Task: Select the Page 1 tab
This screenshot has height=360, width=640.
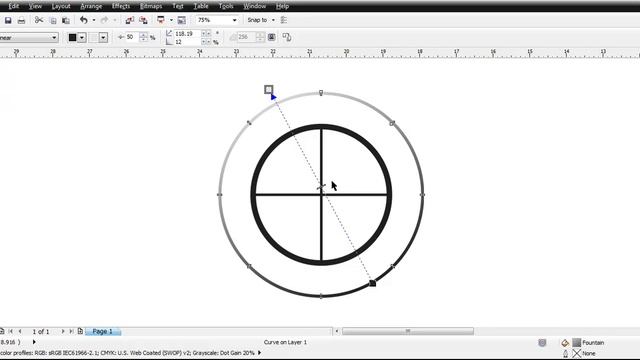Action: coord(102,331)
